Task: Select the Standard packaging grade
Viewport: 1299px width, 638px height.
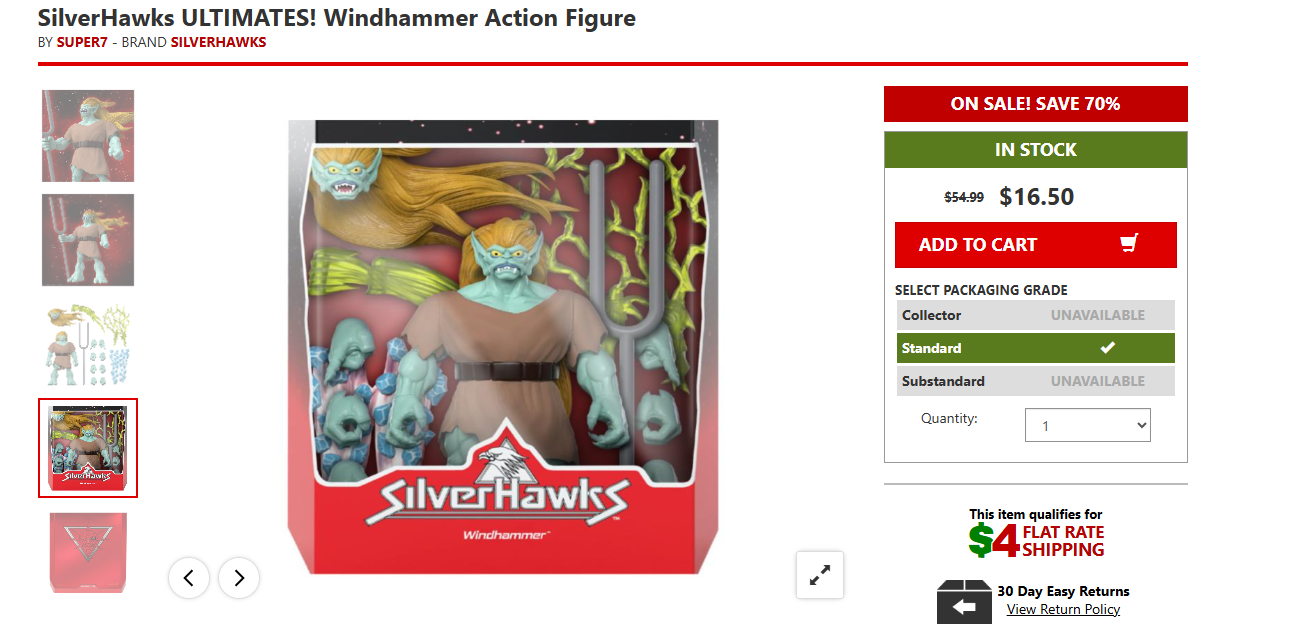Action: 1035,348
